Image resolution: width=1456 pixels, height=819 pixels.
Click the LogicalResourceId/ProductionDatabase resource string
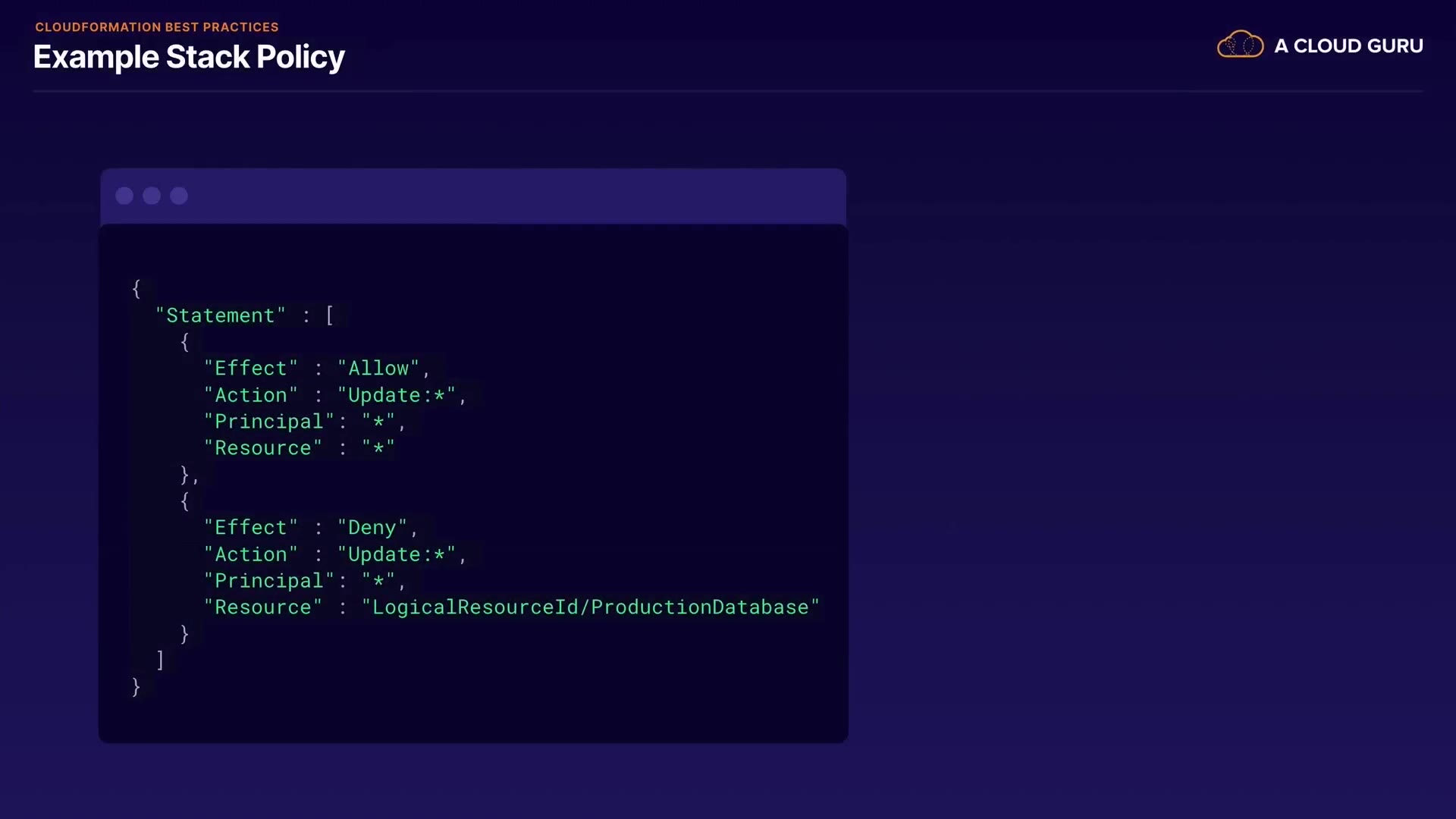pyautogui.click(x=590, y=607)
